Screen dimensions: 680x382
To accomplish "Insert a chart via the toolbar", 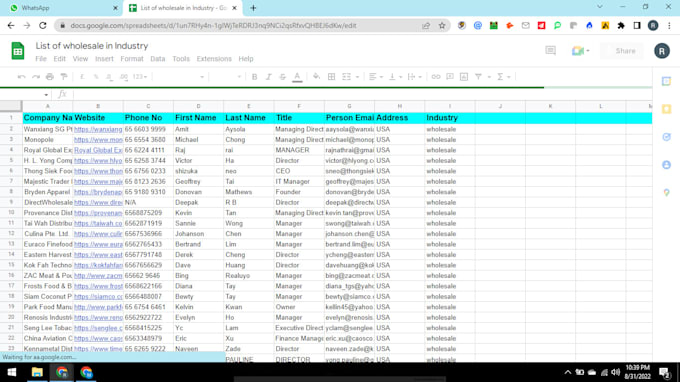I will 464,77.
